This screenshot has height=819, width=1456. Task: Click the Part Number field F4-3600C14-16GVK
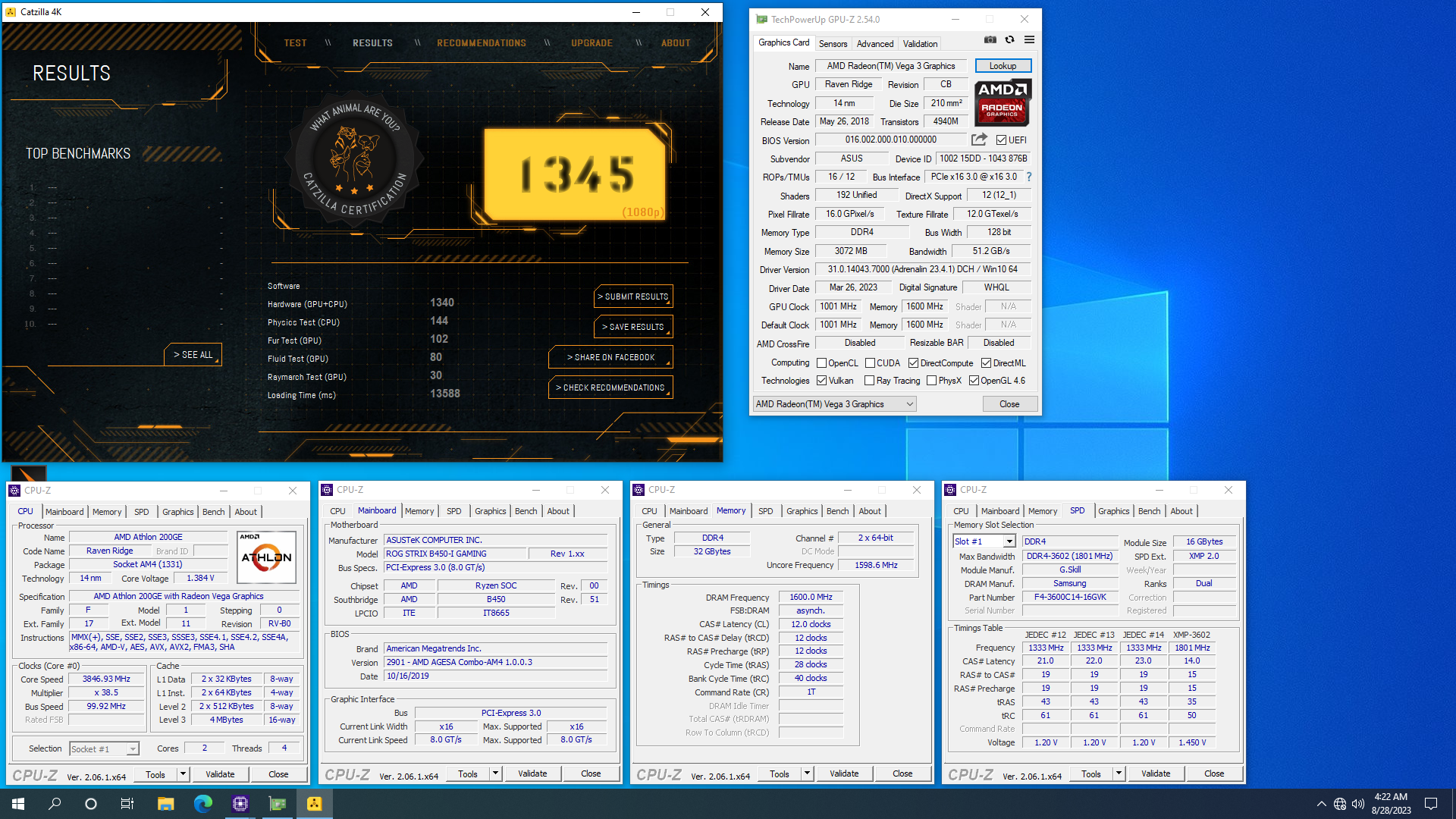coord(1069,598)
